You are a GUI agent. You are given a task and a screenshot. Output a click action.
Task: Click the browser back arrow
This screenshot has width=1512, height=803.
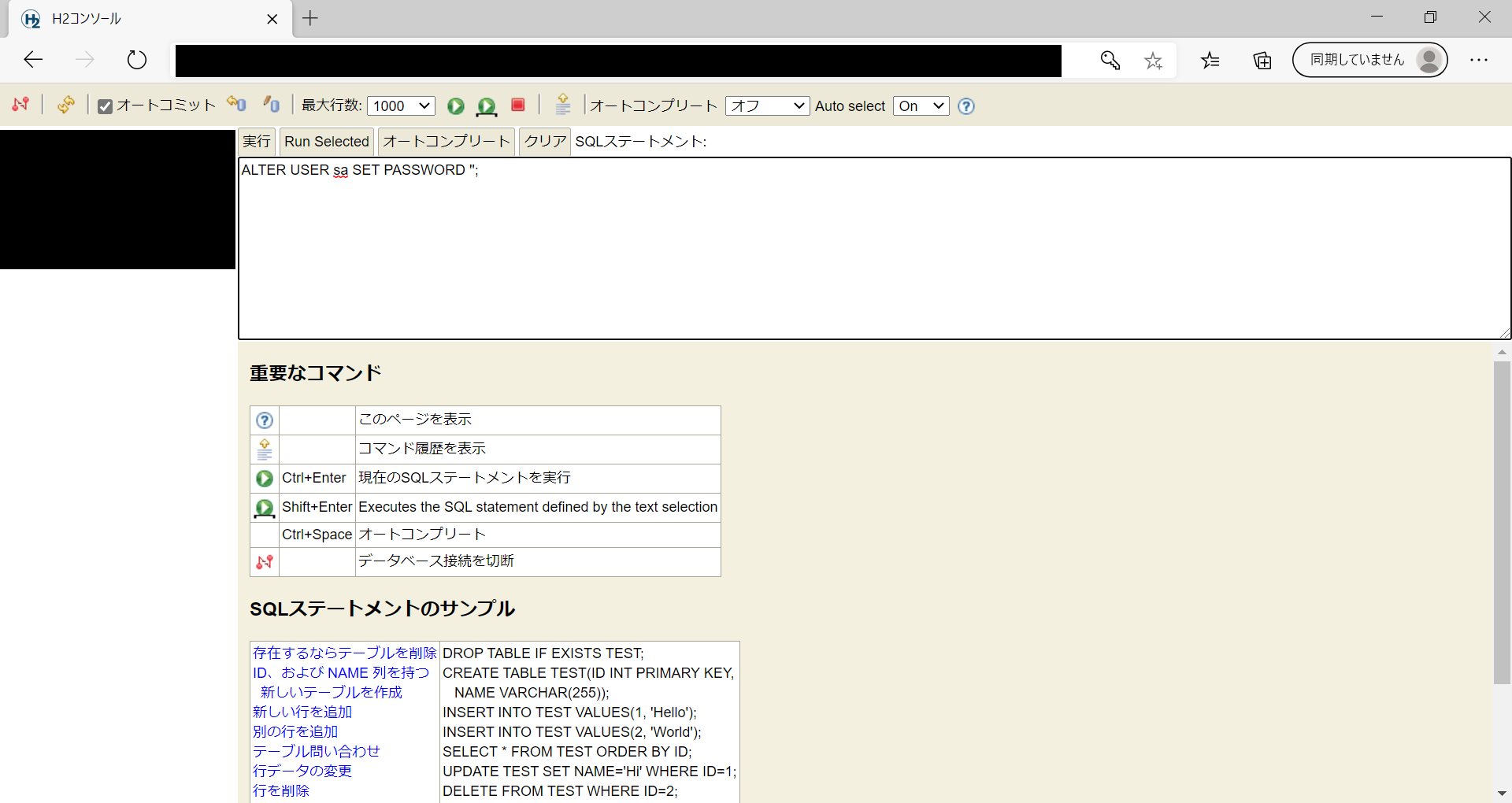tap(33, 60)
